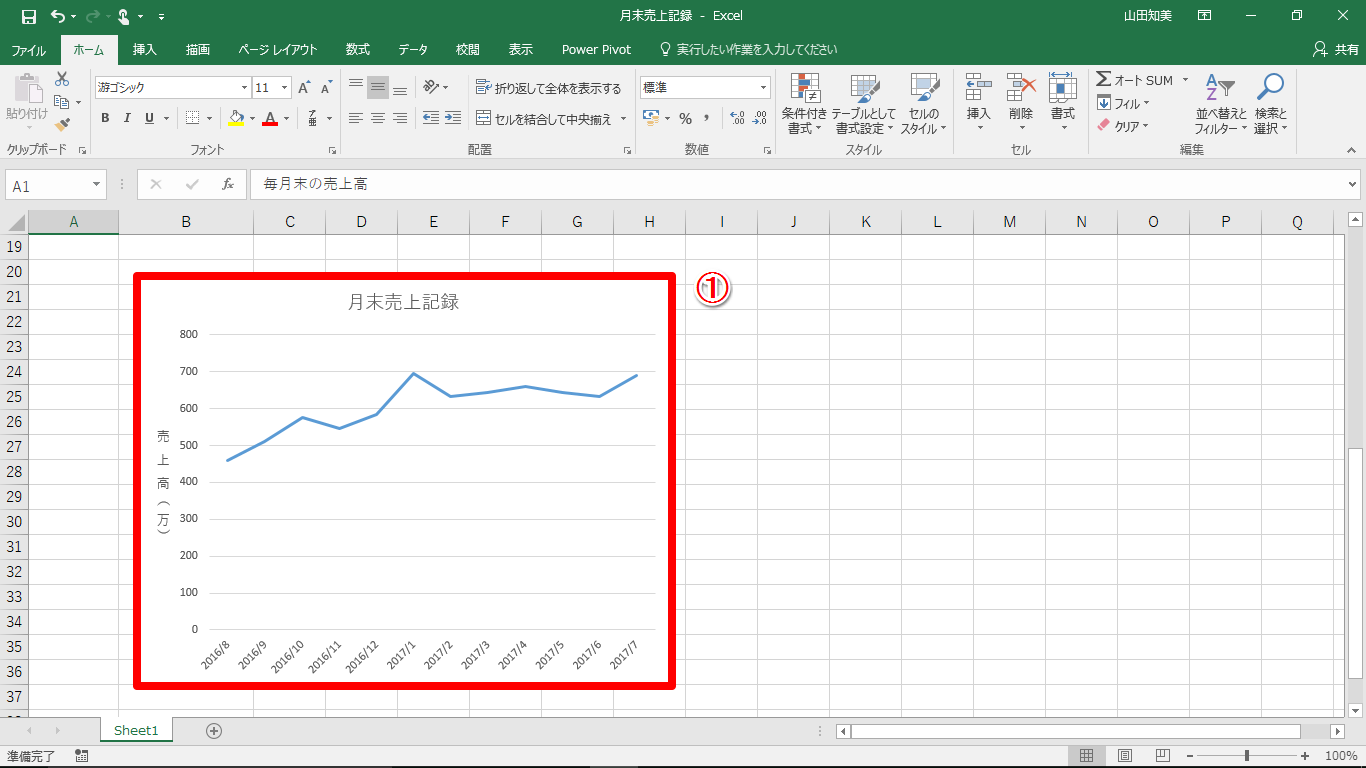Click the decrease indent icon
1366x768 pixels.
click(431, 118)
